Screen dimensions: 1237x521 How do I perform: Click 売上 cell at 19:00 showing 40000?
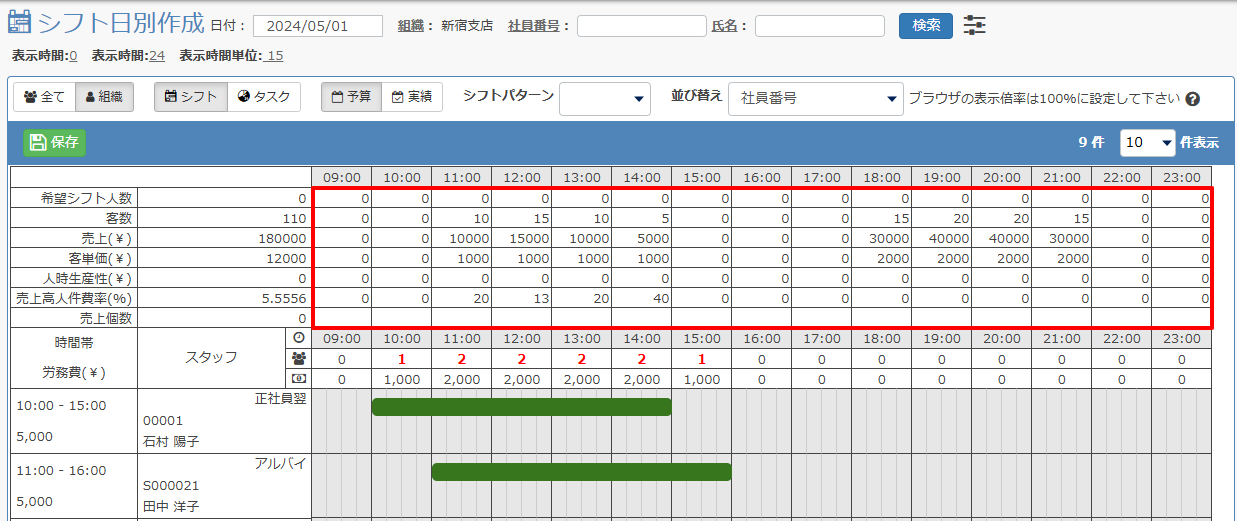tap(941, 238)
